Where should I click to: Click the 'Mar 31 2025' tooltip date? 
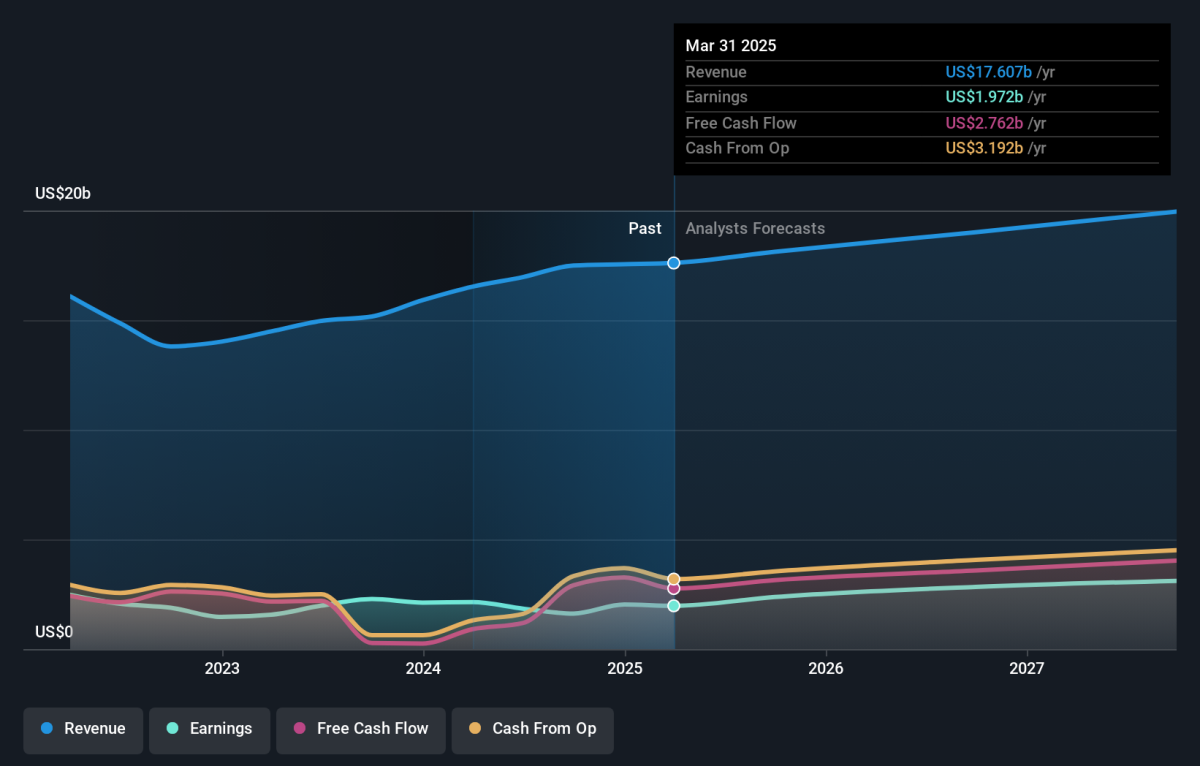coord(731,46)
